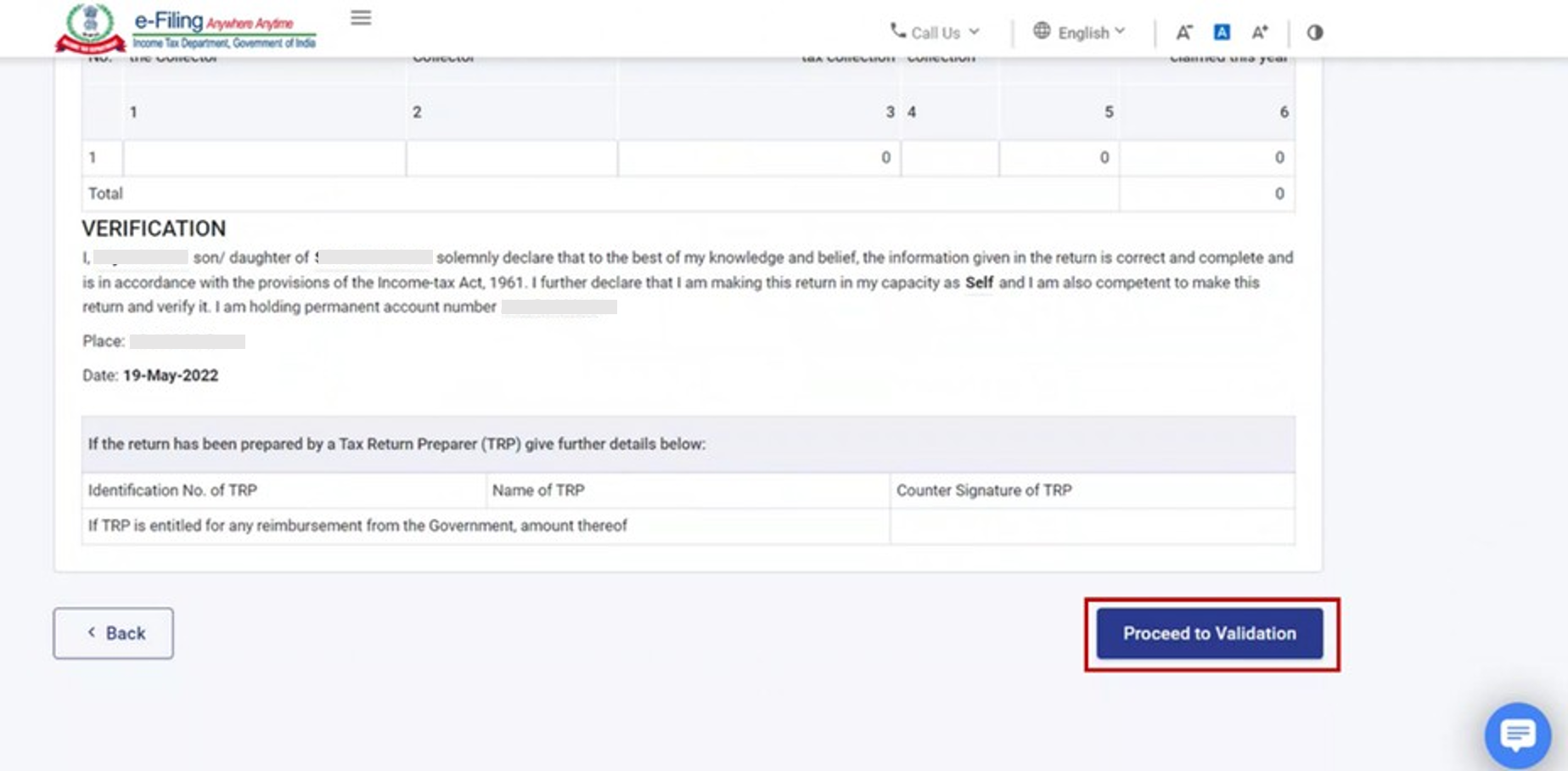Image resolution: width=1568 pixels, height=771 pixels.
Task: Open the chat support bubble
Action: (1517, 734)
